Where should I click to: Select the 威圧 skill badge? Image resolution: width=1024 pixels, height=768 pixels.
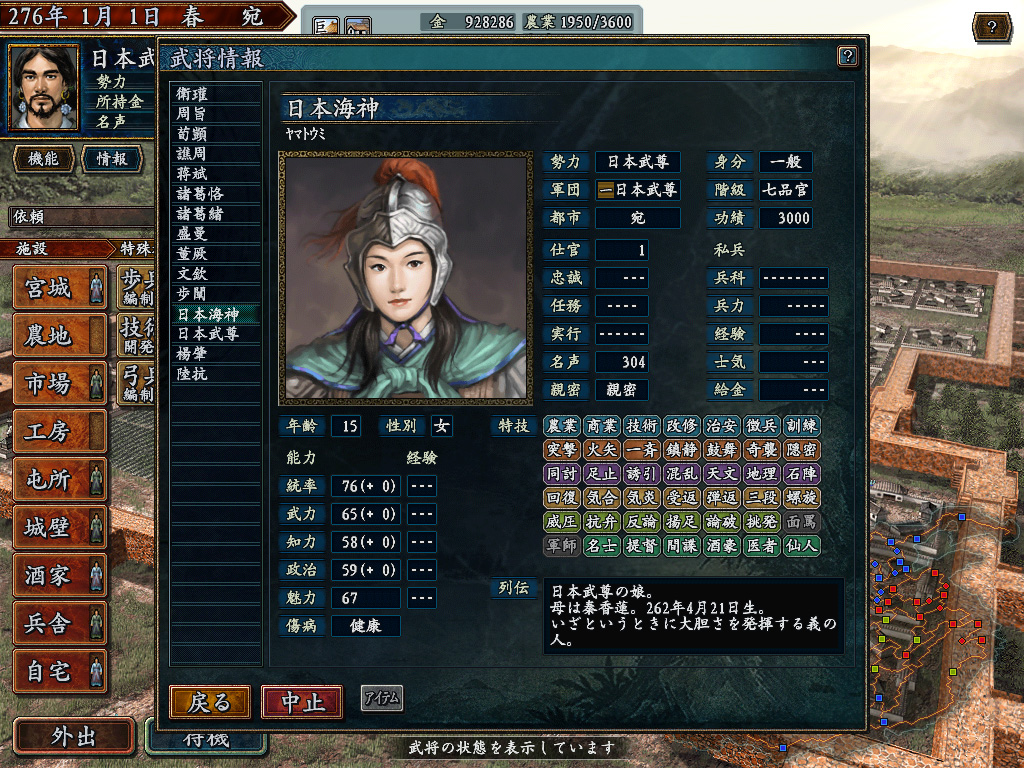[562, 521]
